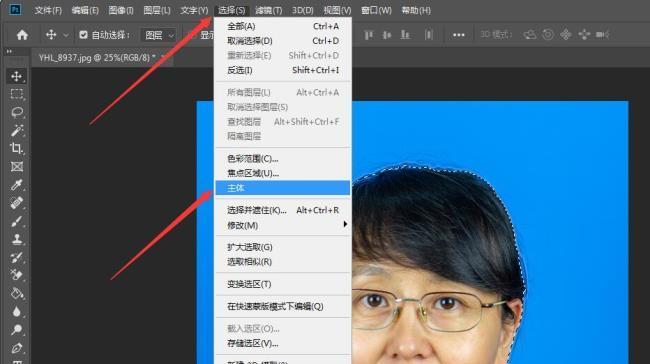
Task: Click the 选择(S) menu
Action: (x=231, y=10)
